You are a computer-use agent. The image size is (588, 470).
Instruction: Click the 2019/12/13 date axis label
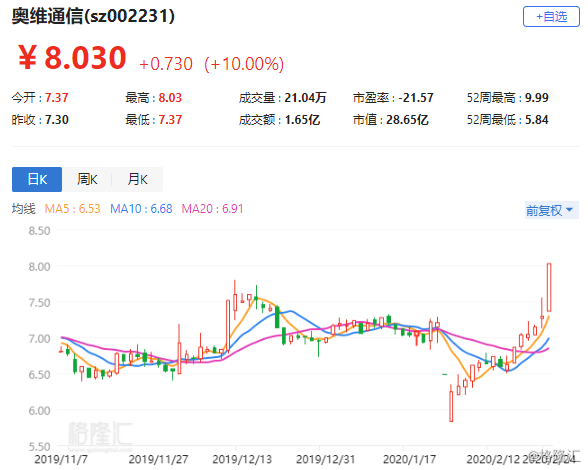point(242,459)
